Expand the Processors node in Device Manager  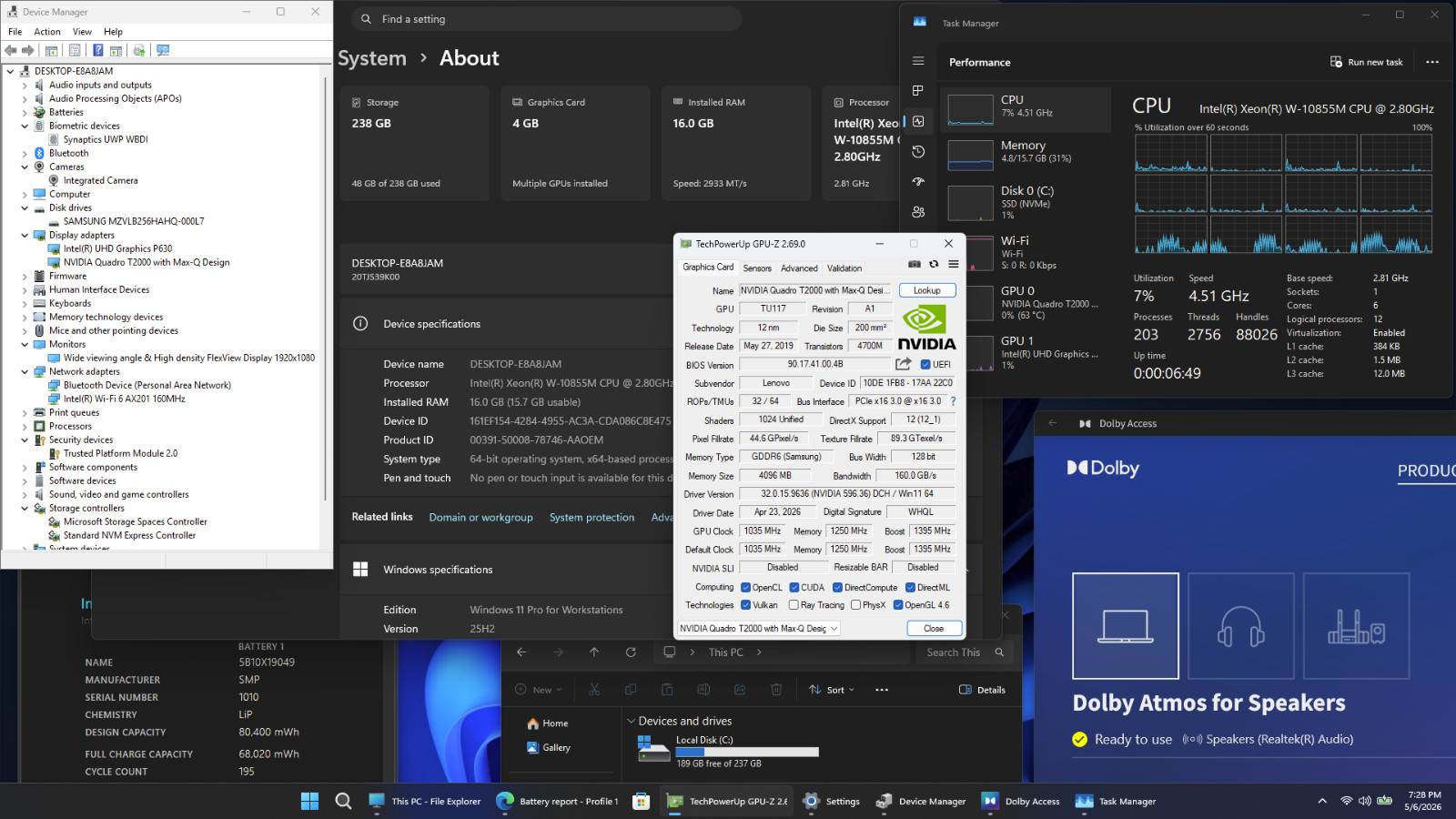[x=25, y=427]
